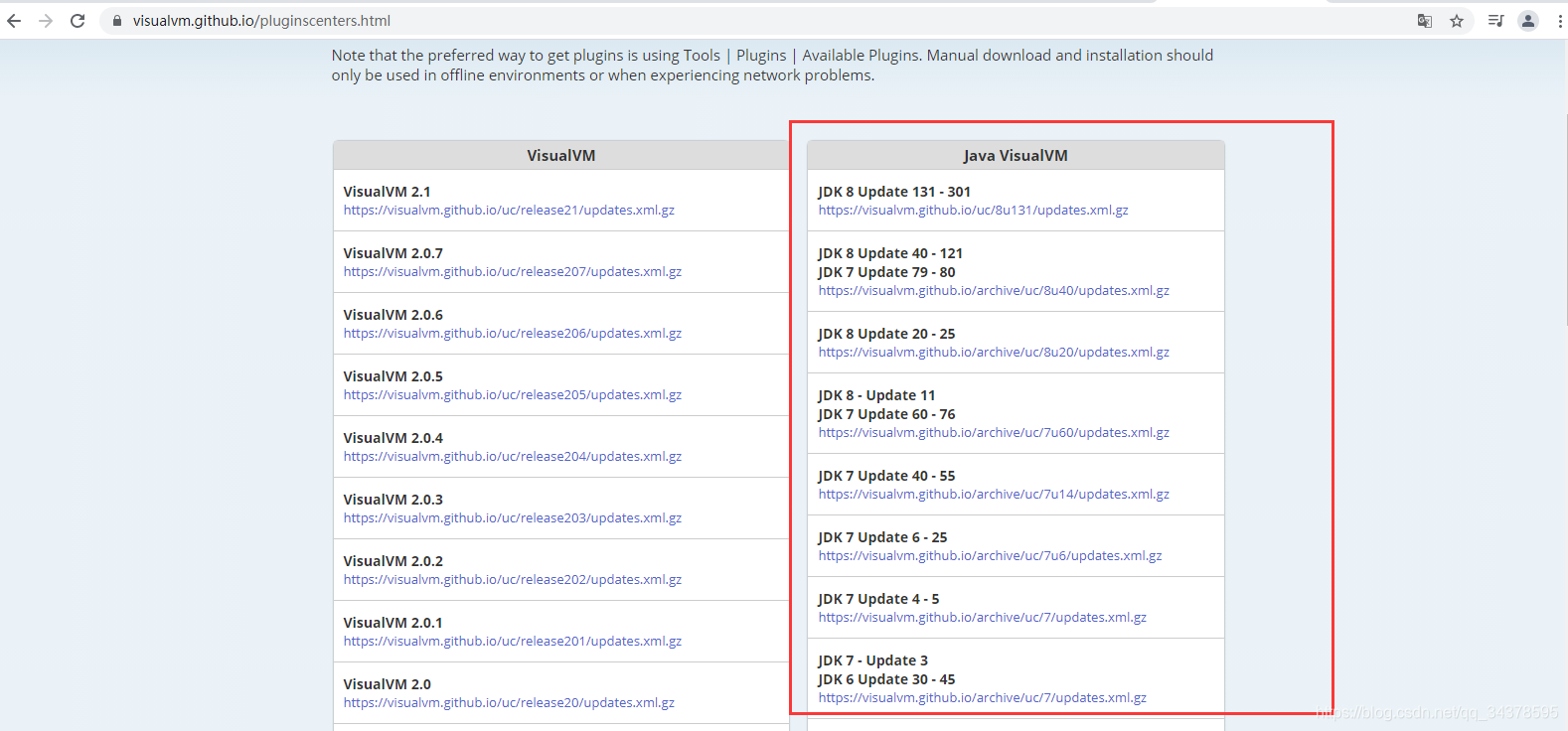Open the VisualVM 2.0.3 release203 link
Screen dimensions: 1568x731
513,518
